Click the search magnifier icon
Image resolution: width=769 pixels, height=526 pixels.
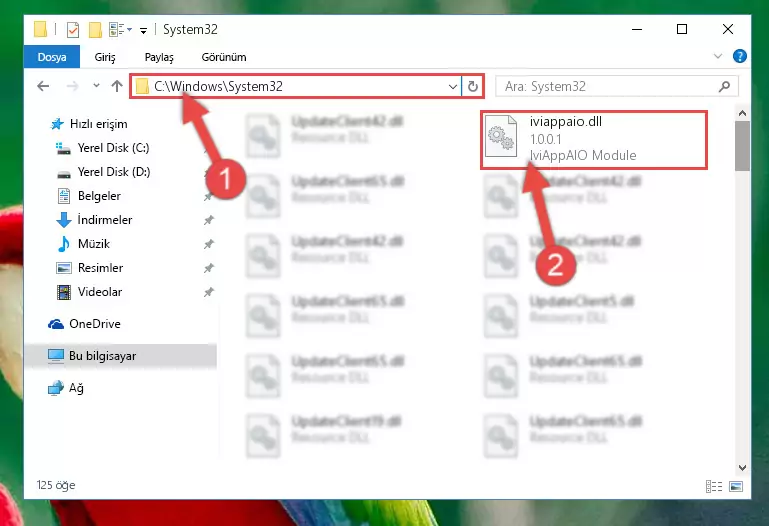[724, 87]
